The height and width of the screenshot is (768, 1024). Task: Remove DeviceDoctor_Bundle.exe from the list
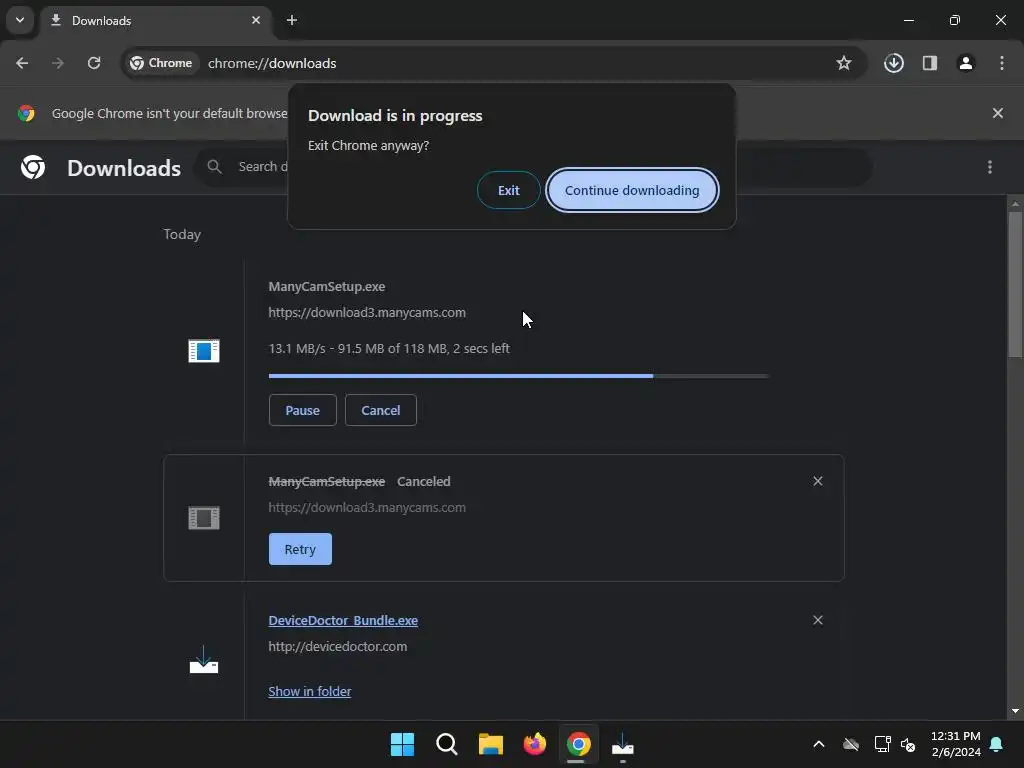click(x=818, y=620)
